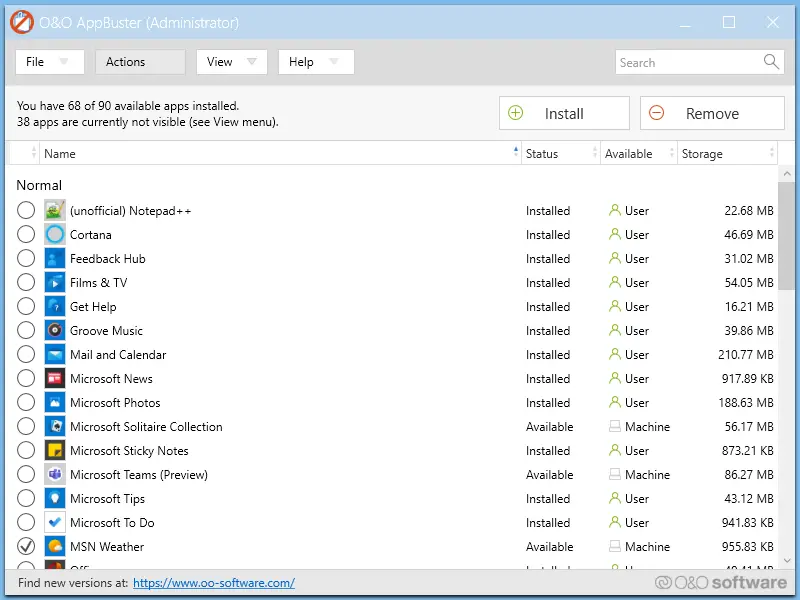Open the File dropdown arrow

point(64,62)
